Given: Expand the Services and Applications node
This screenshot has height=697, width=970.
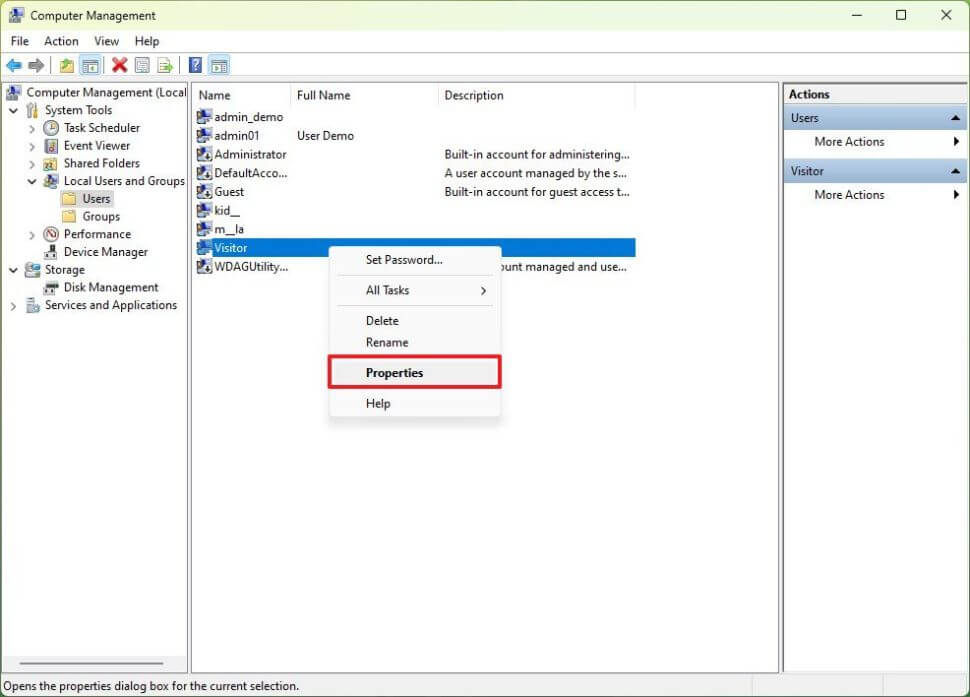Looking at the screenshot, I should pyautogui.click(x=13, y=305).
